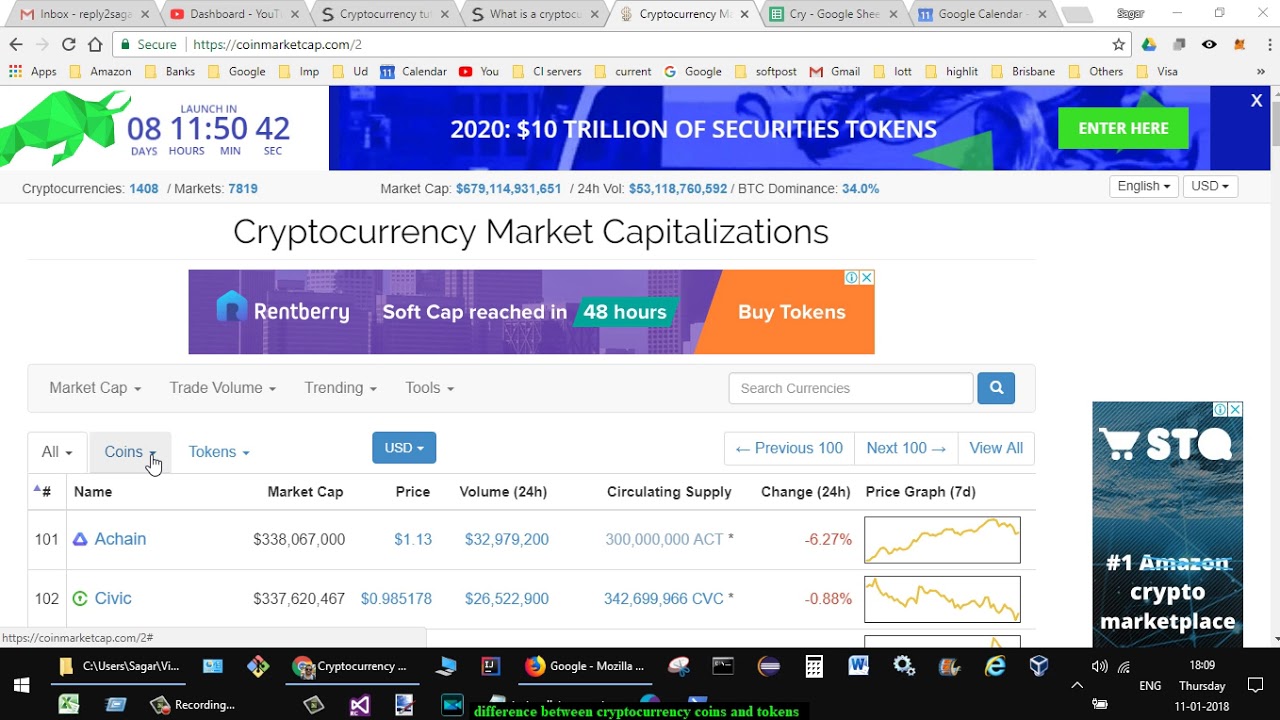Open the Achain coin link
Screen dimensions: 1280x720
click(120, 539)
